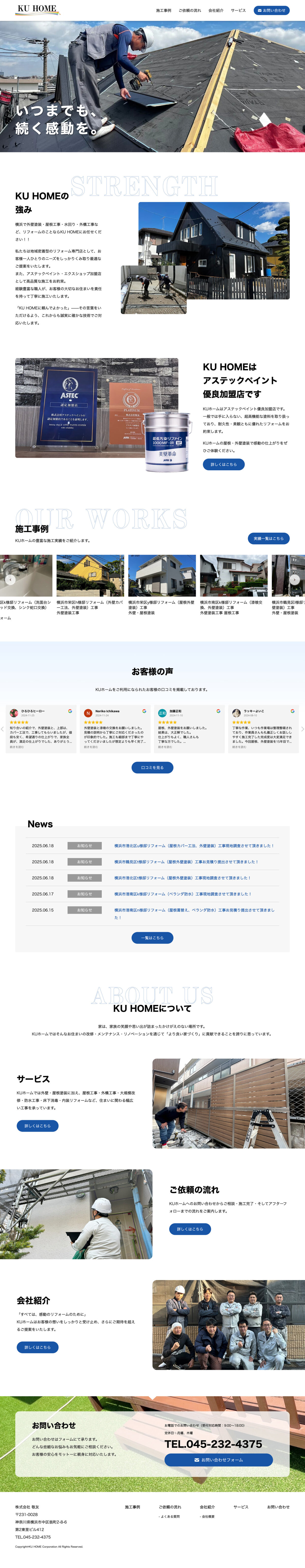Click next arrow on works carousel
This screenshot has width=305, height=1568.
(295, 580)
